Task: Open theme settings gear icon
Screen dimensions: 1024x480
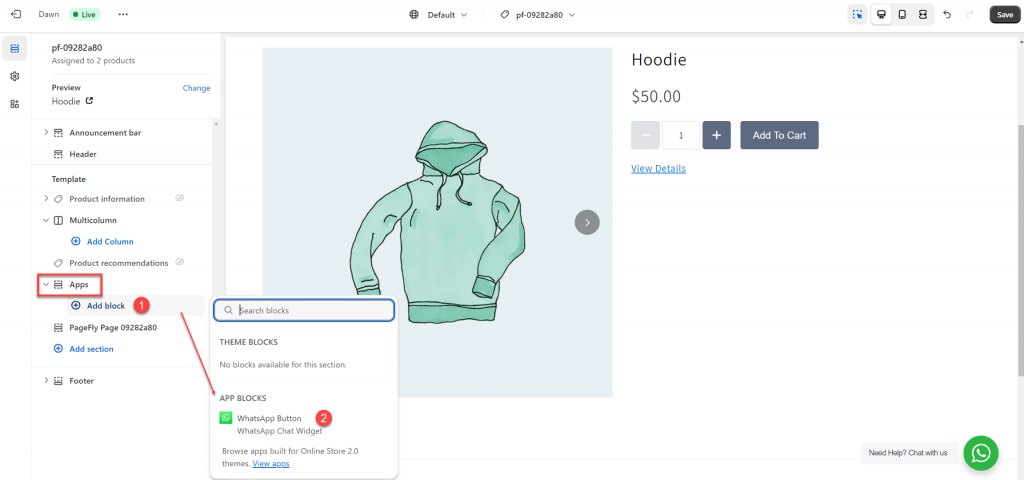Action: tap(15, 76)
